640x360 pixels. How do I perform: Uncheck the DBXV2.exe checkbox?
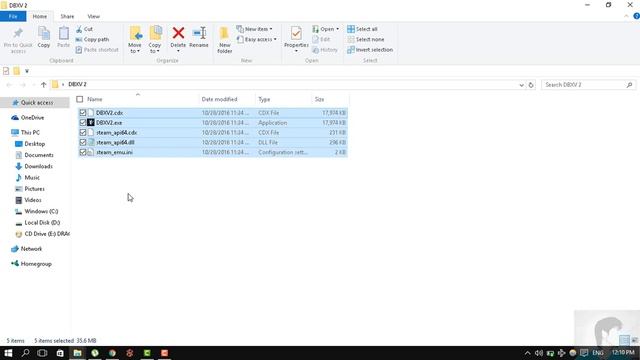pyautogui.click(x=83, y=122)
